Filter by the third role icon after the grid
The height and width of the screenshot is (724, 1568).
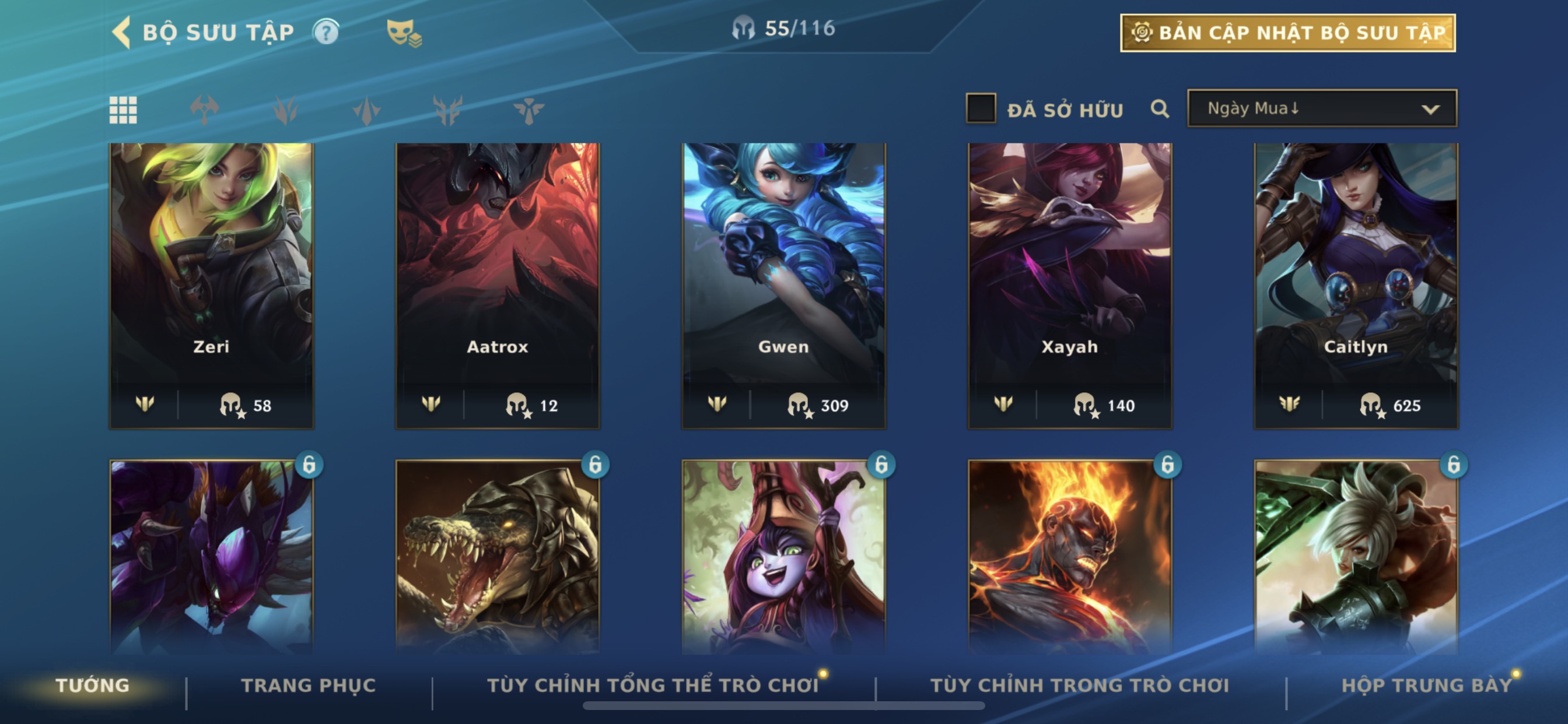pos(366,110)
